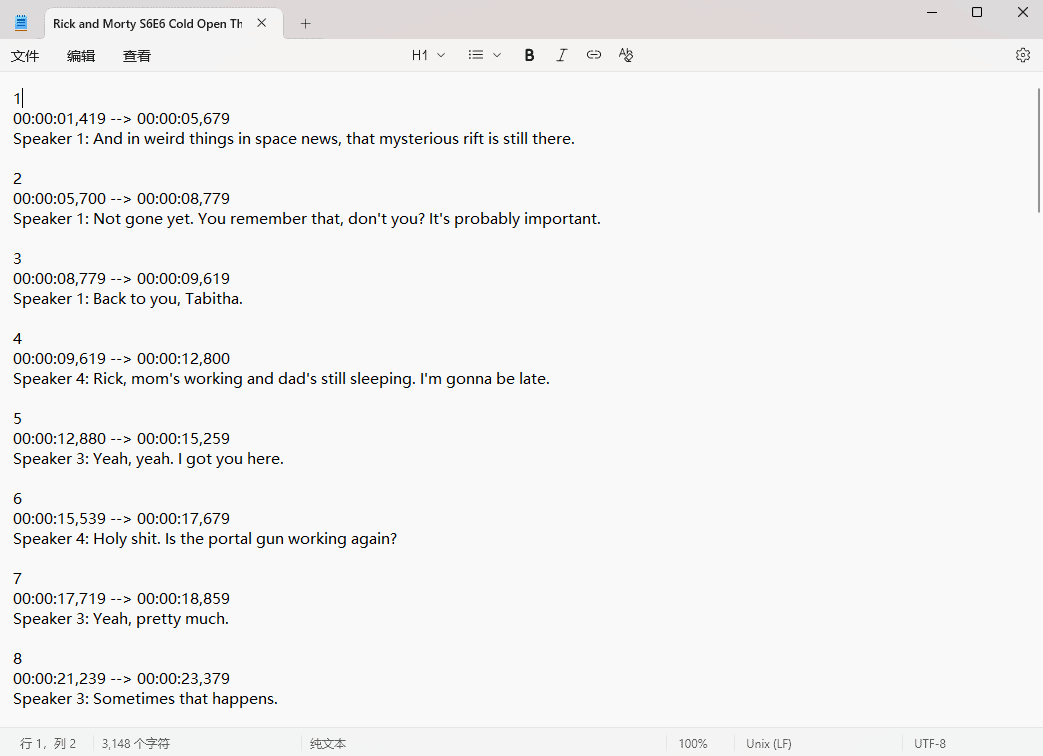Click the UTF-8 encoding indicator

(x=929, y=744)
